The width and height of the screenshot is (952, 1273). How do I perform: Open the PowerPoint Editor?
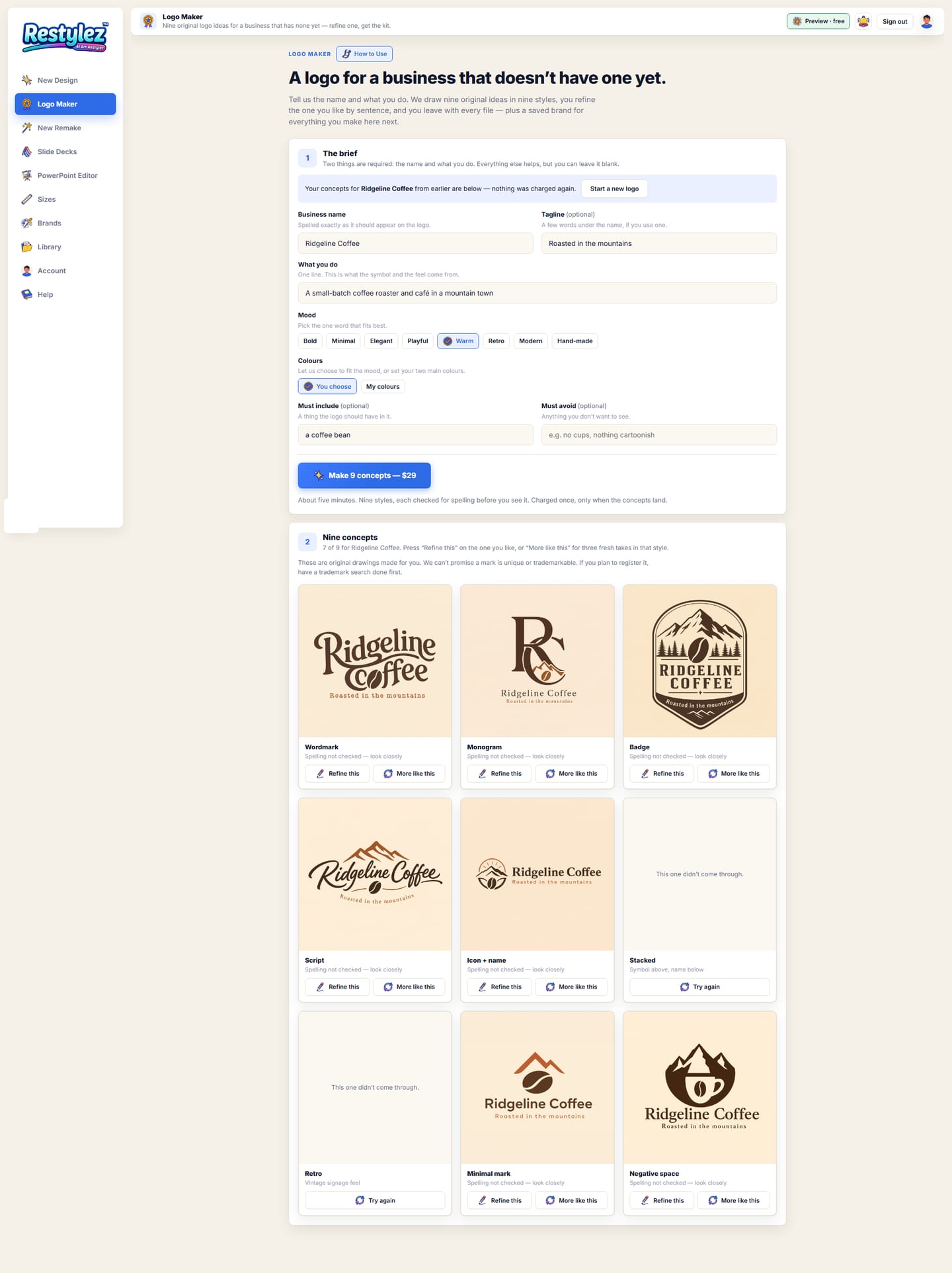pos(65,175)
